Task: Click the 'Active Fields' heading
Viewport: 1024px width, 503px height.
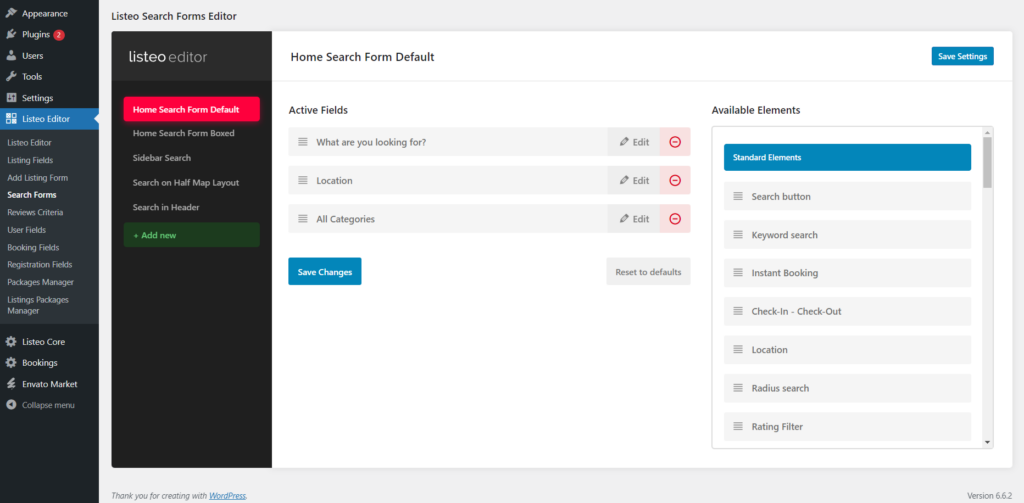Action: [x=318, y=110]
